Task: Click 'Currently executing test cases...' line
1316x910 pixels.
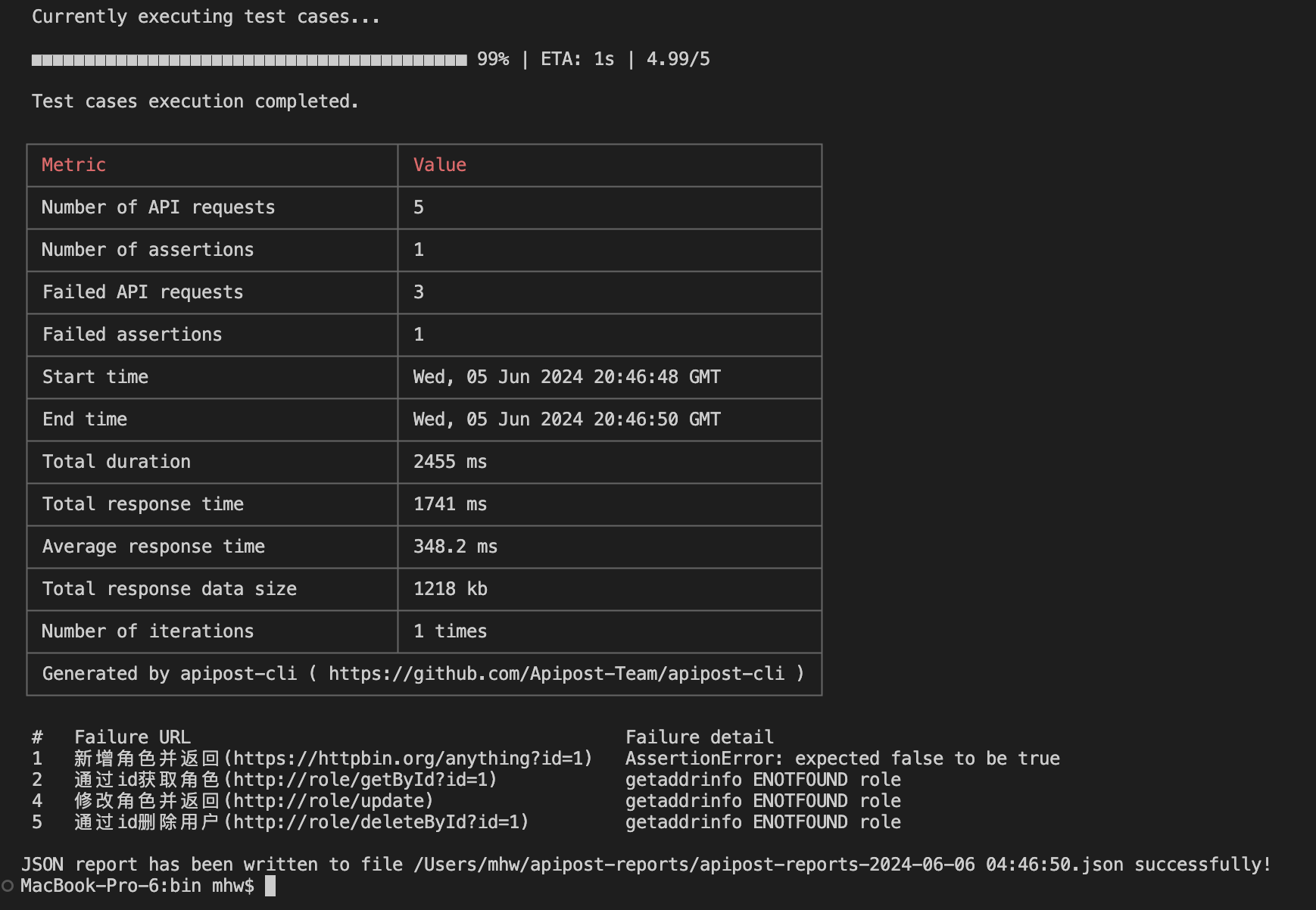Action: coord(206,17)
